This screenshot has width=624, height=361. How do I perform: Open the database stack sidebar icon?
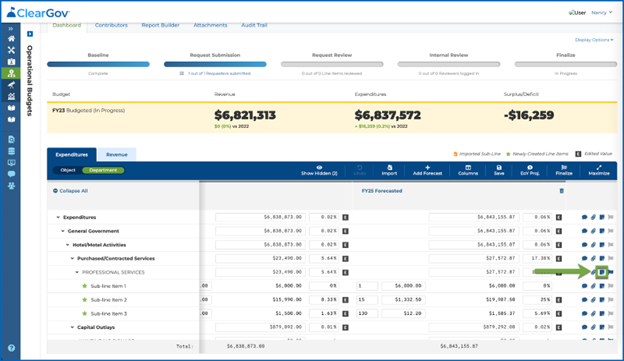11,151
